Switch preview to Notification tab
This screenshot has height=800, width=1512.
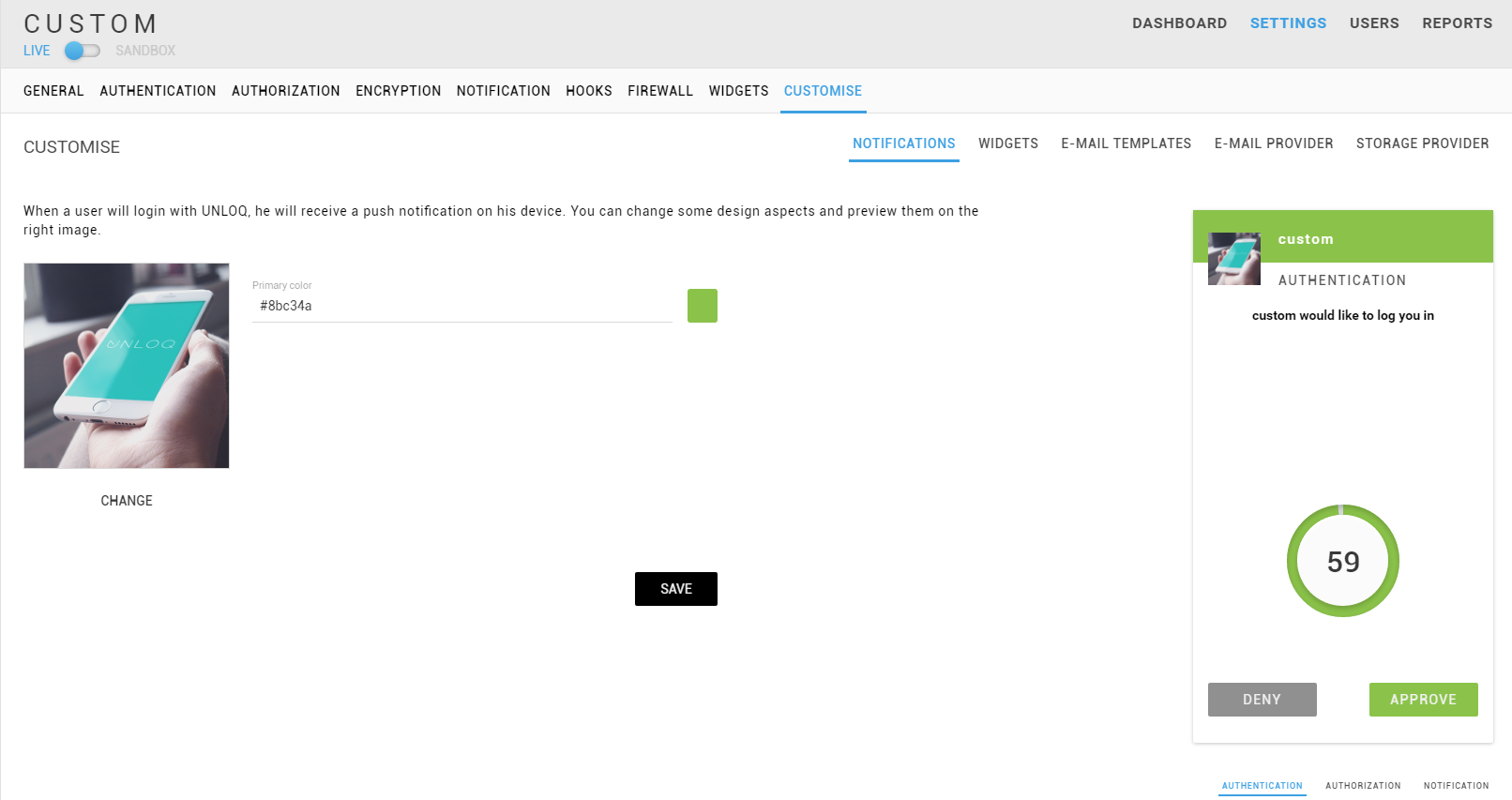1456,786
